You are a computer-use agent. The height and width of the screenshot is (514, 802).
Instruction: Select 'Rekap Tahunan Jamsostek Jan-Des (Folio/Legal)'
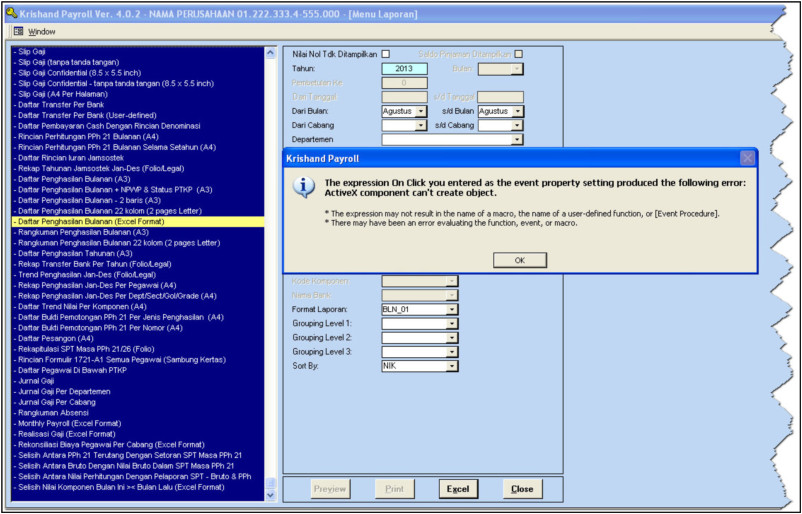138,168
